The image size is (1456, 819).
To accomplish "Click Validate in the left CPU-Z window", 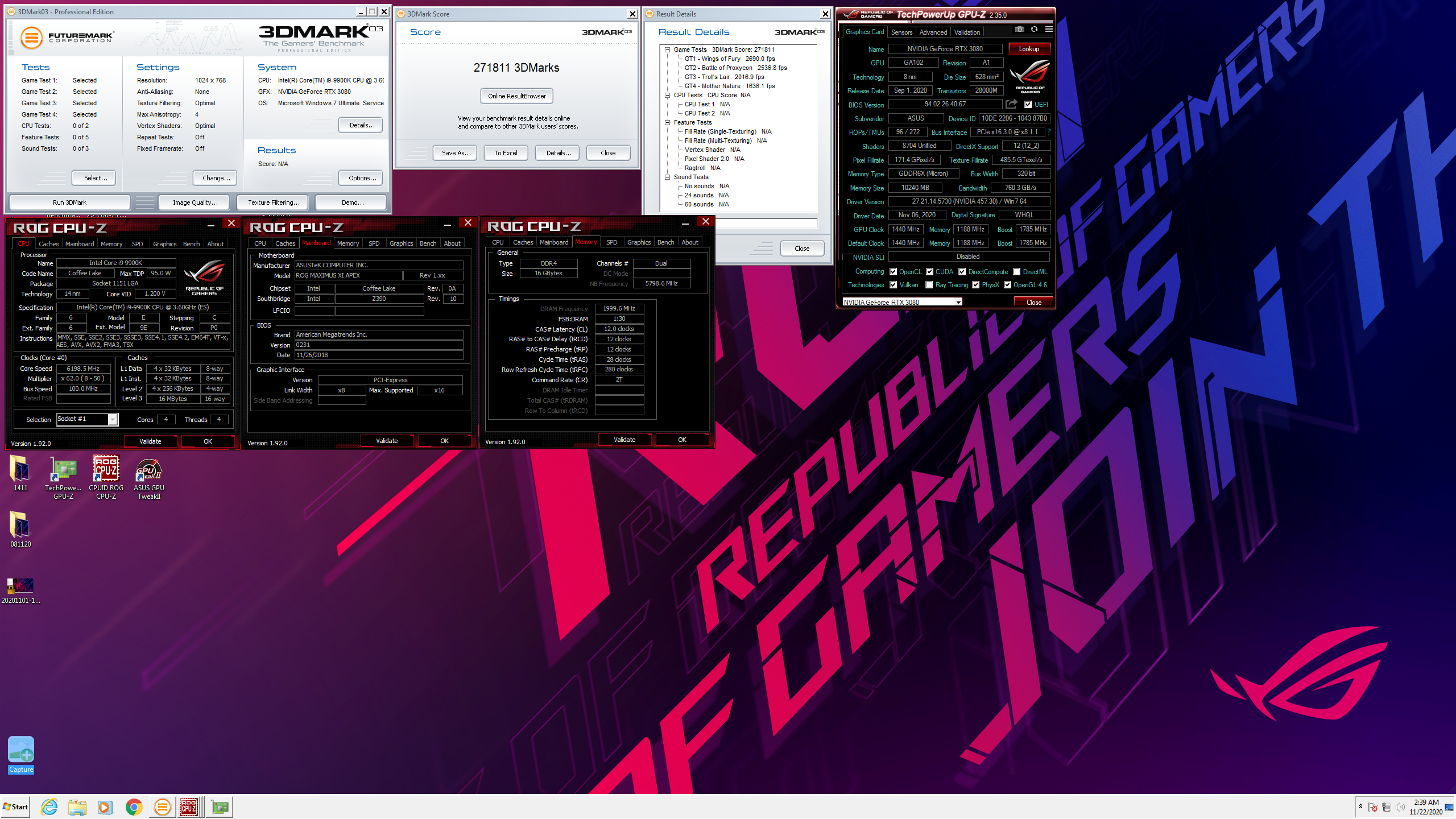I will [150, 441].
